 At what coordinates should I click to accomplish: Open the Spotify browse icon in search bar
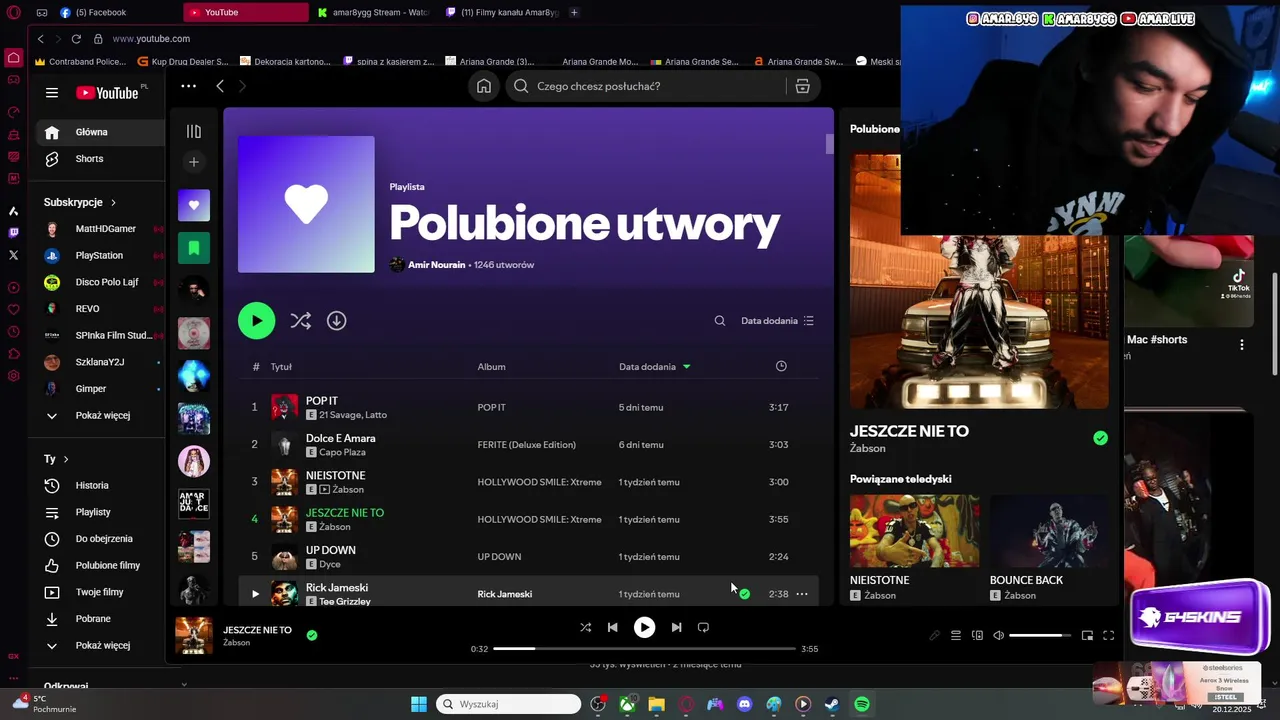point(802,86)
